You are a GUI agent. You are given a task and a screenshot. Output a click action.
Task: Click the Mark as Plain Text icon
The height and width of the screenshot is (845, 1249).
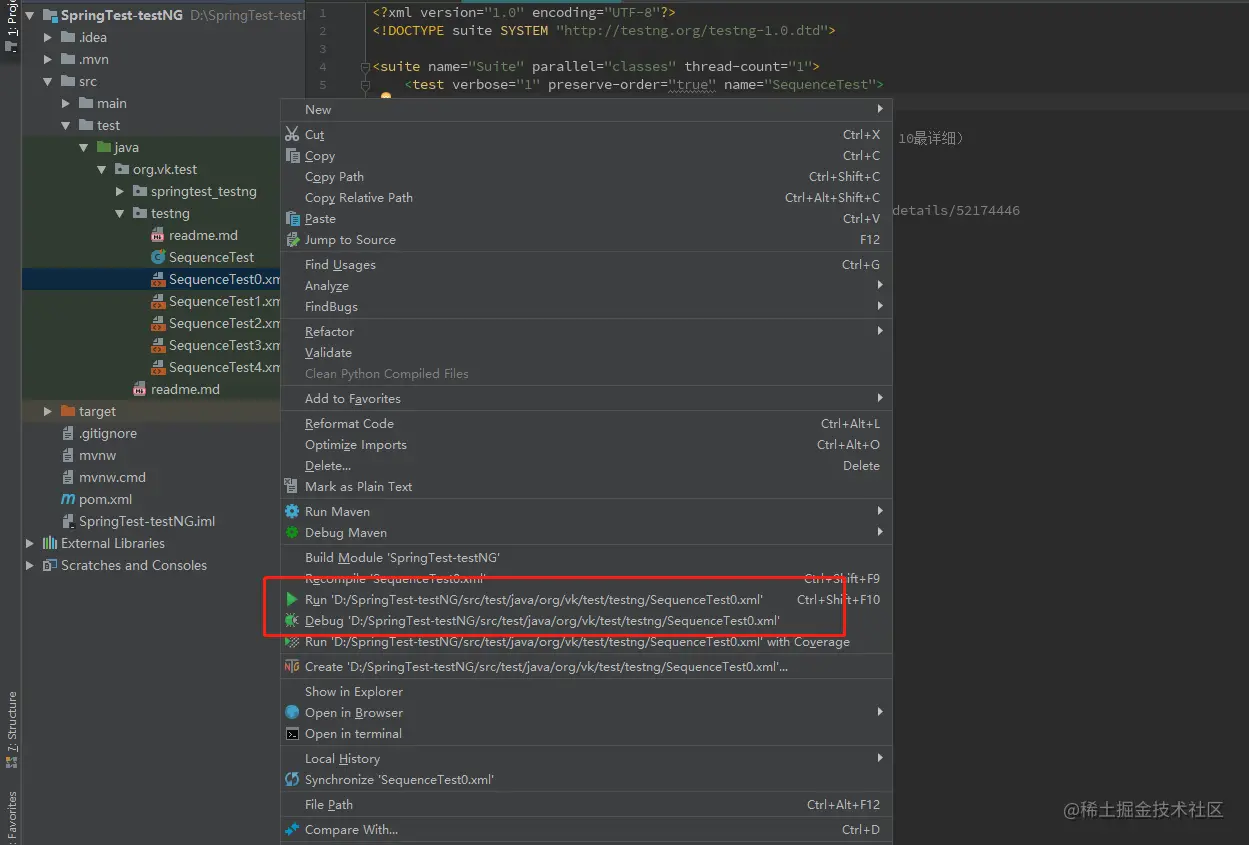(x=292, y=486)
